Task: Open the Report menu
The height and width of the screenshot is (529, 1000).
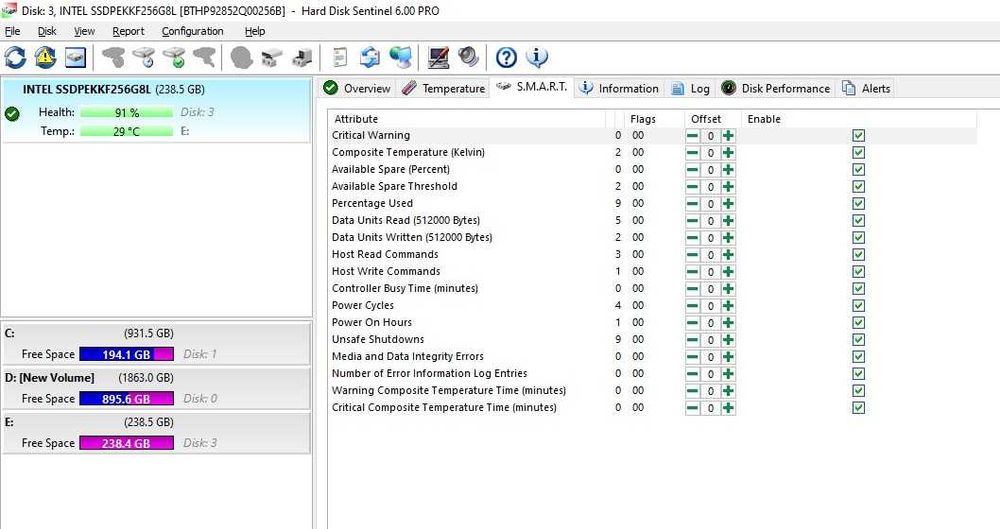Action: pos(128,31)
